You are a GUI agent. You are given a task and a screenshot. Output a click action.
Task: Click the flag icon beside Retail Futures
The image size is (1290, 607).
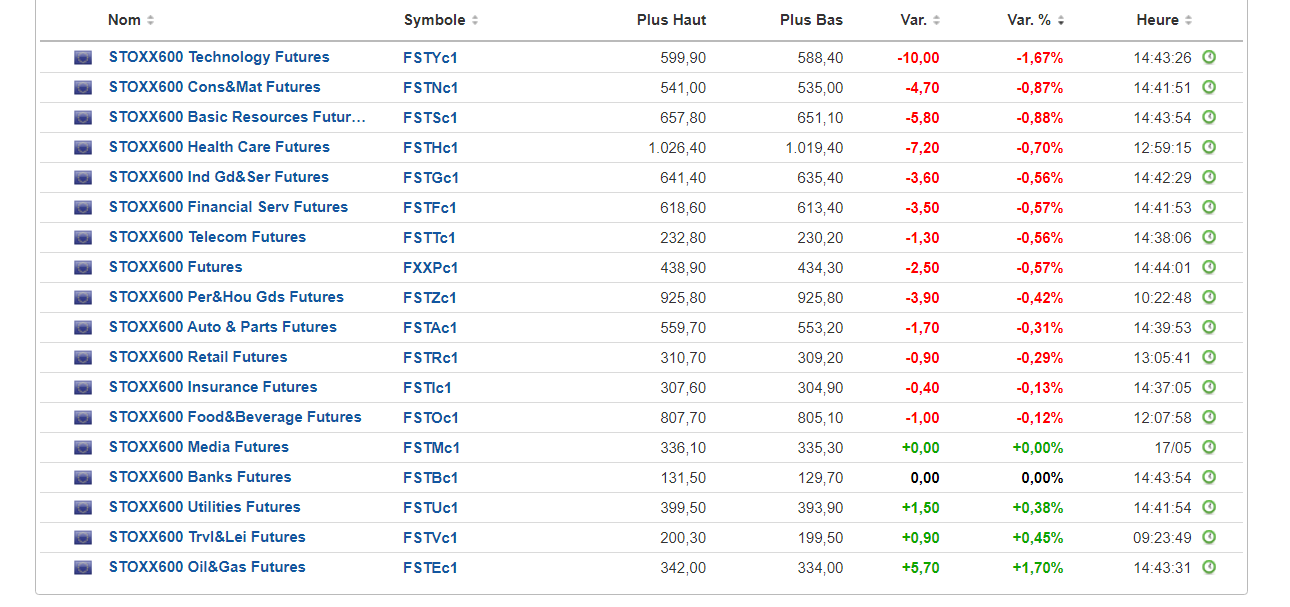[x=83, y=358]
